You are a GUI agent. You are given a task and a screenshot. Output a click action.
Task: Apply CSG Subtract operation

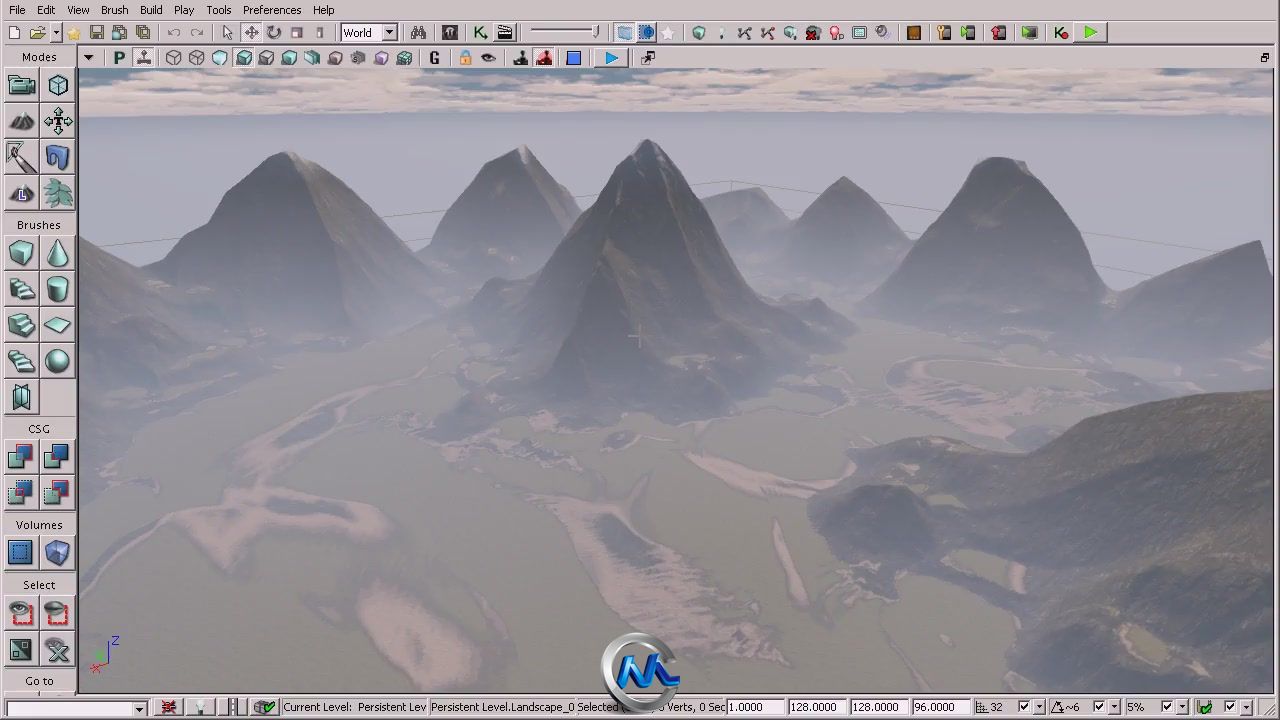point(58,458)
